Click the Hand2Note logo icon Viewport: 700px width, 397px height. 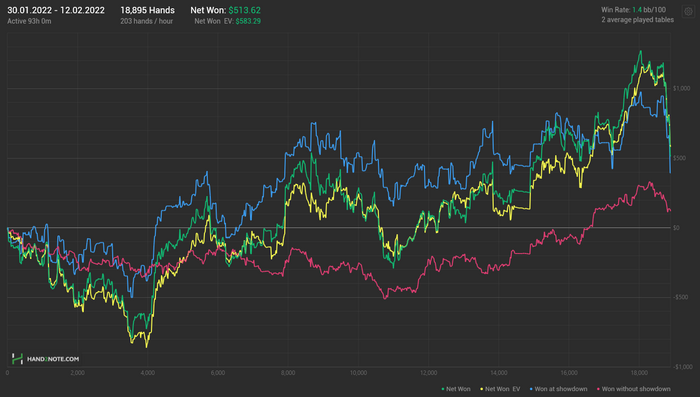[x=17, y=359]
